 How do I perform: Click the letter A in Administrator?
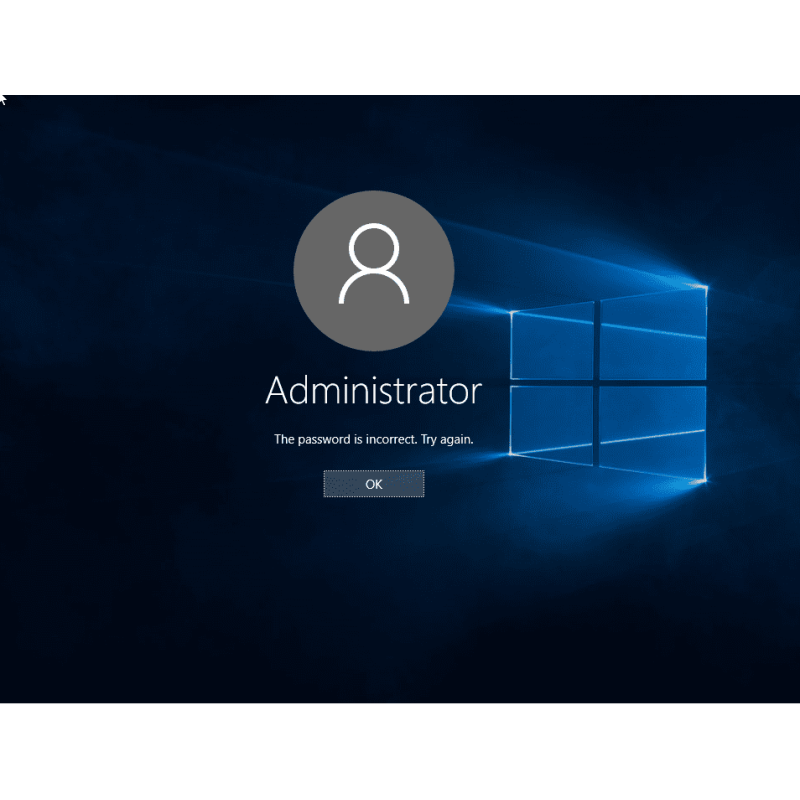point(279,391)
